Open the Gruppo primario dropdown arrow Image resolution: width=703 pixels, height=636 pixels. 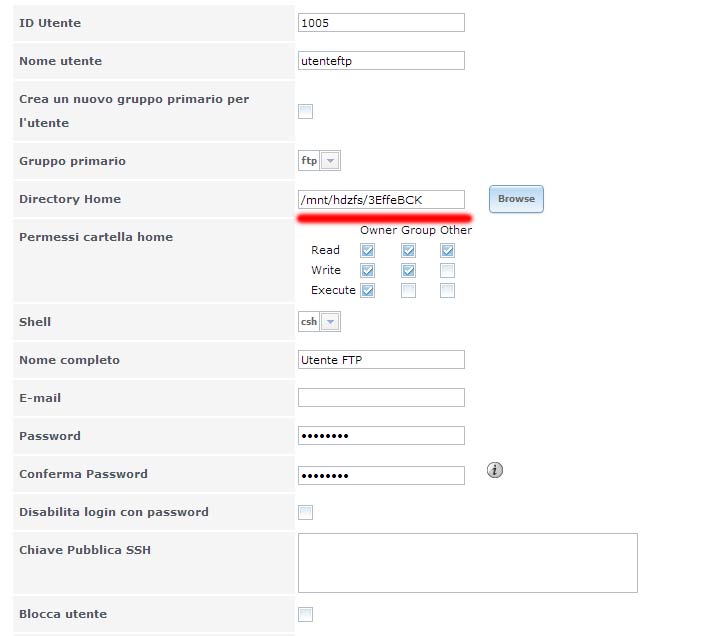(x=330, y=160)
